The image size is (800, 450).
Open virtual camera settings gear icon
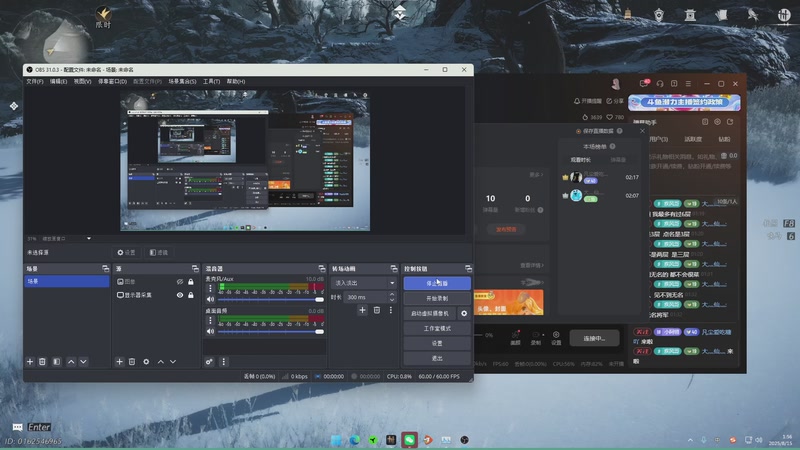click(464, 313)
